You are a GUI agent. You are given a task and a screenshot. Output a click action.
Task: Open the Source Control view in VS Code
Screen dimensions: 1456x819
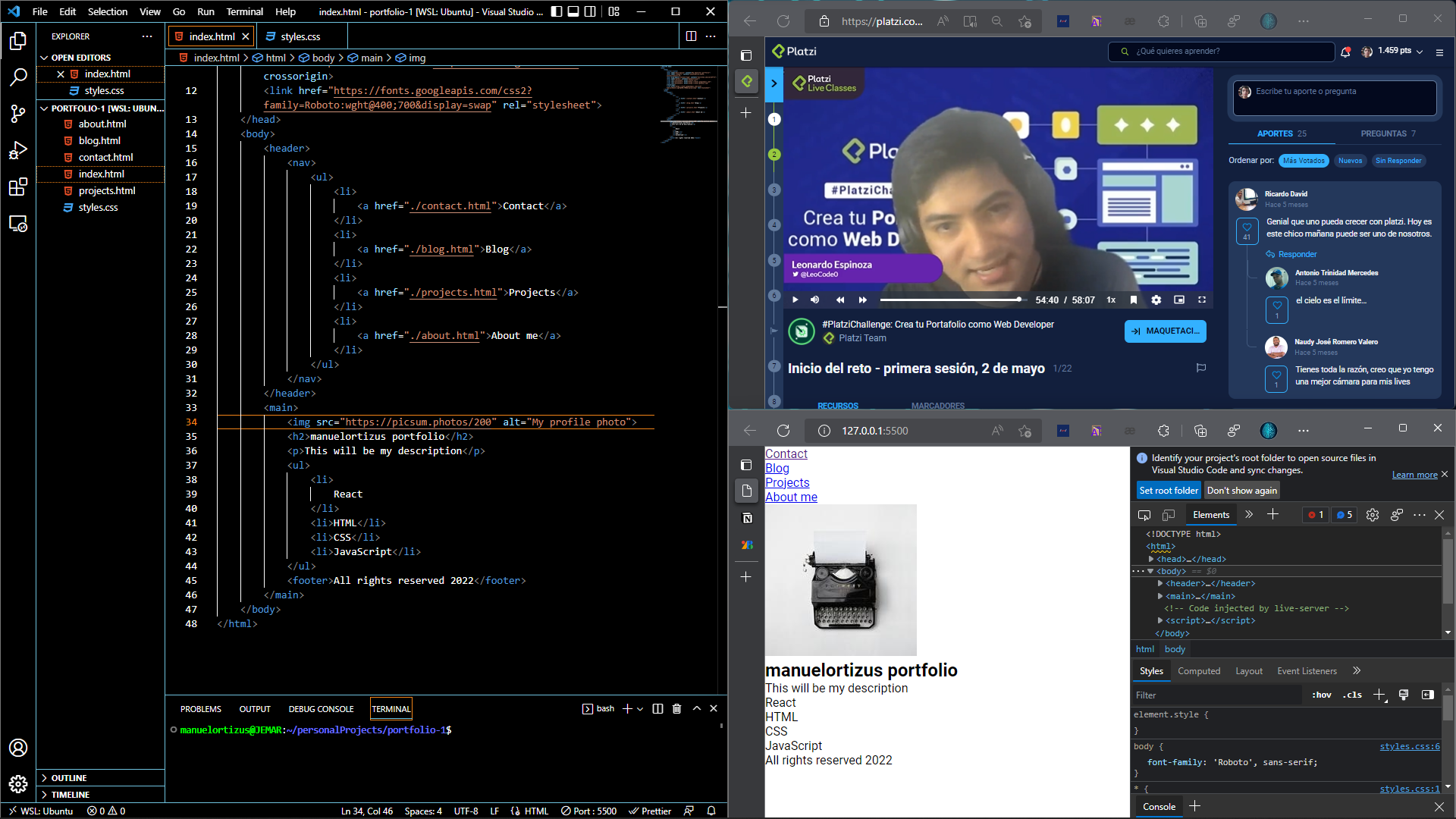(x=18, y=114)
